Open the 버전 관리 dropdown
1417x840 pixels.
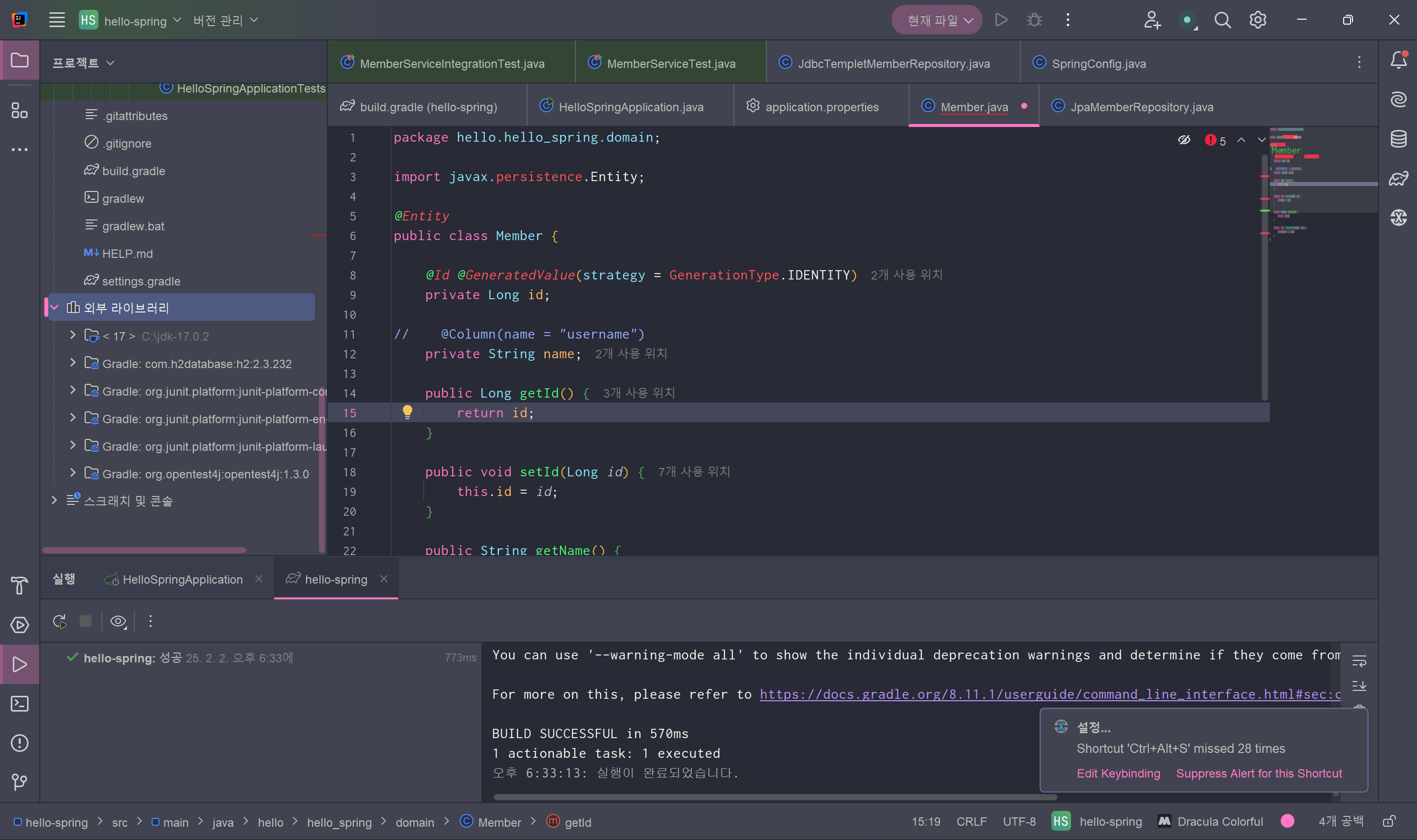tap(225, 20)
